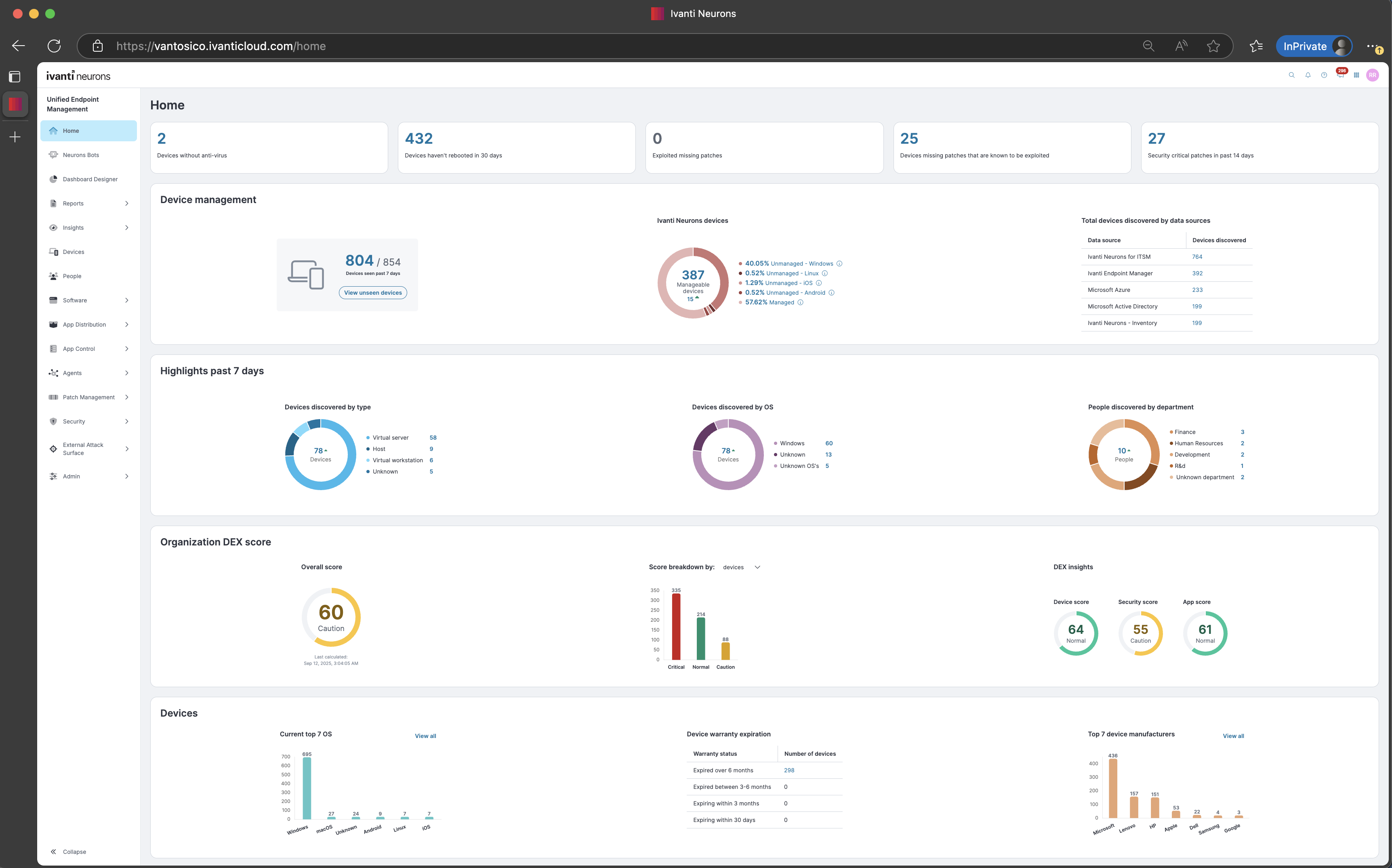The image size is (1392, 868).
Task: Open Exploited missing patches card
Action: coord(764,147)
